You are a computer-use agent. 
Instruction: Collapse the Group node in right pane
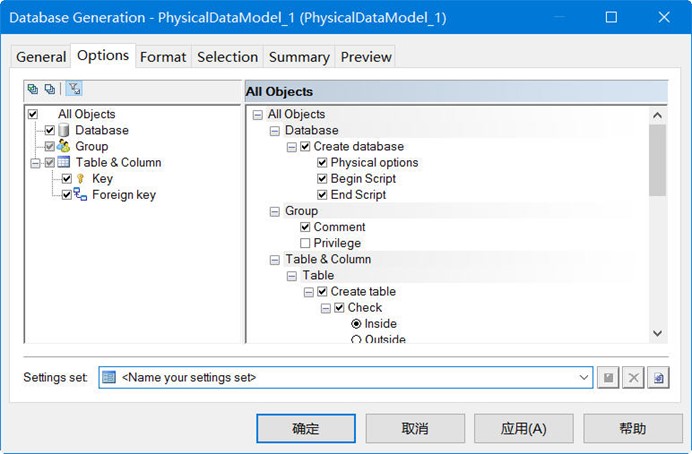(x=275, y=211)
